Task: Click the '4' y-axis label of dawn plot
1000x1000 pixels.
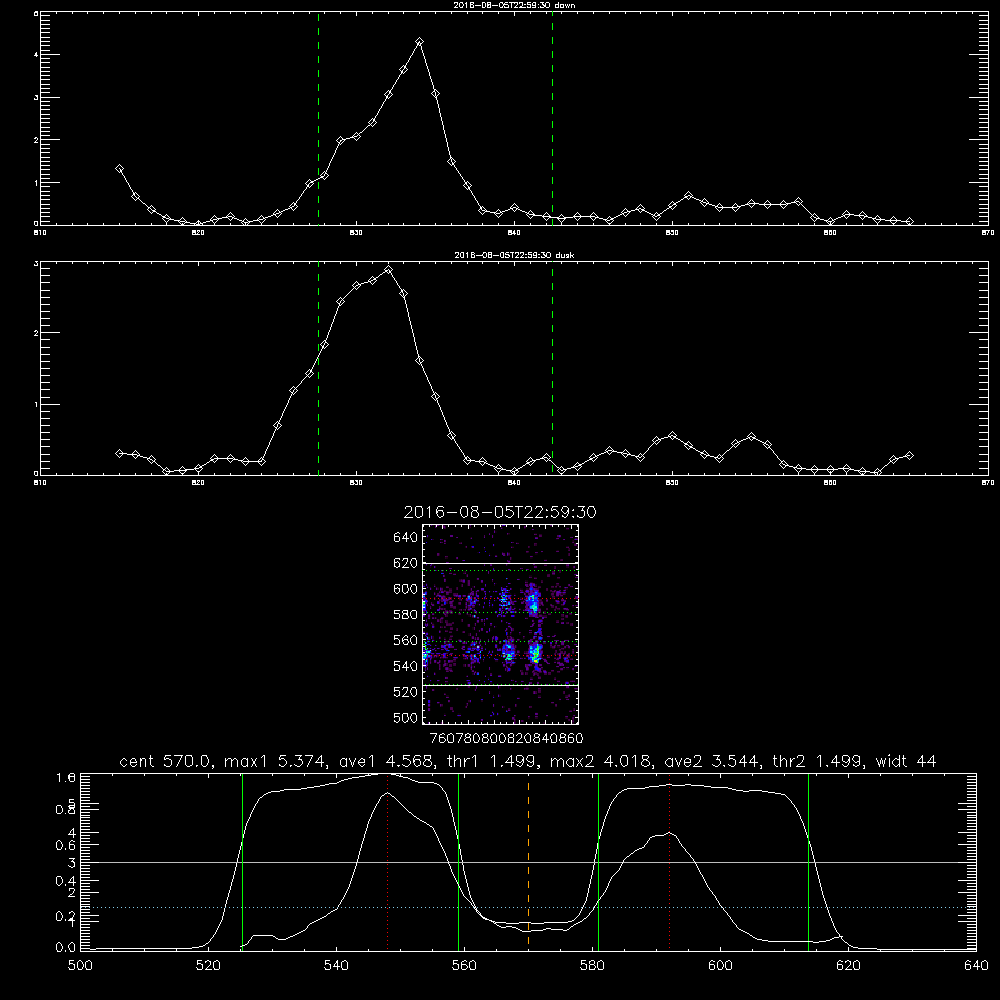Action: tap(36, 55)
